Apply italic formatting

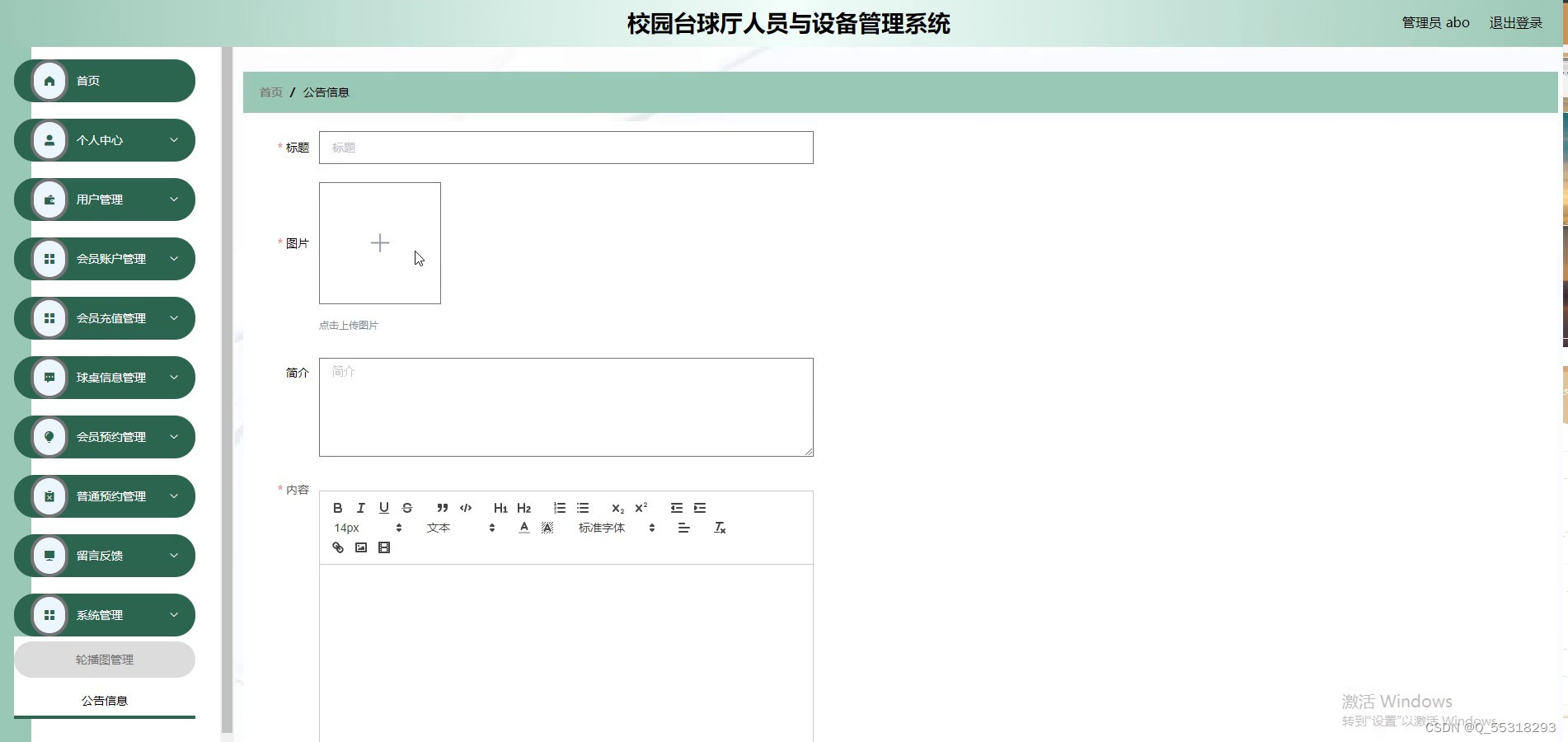coord(361,508)
